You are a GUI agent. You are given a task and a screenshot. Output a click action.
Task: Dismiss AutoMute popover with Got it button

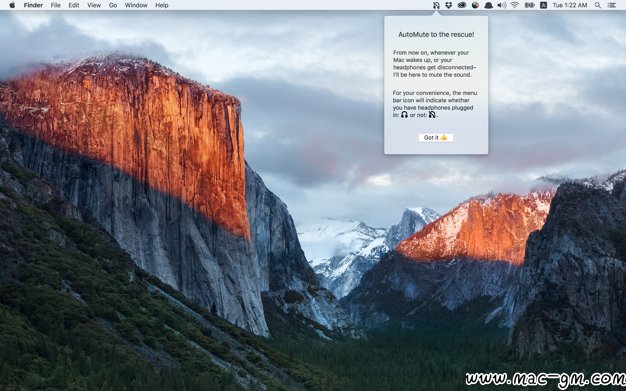click(x=436, y=137)
